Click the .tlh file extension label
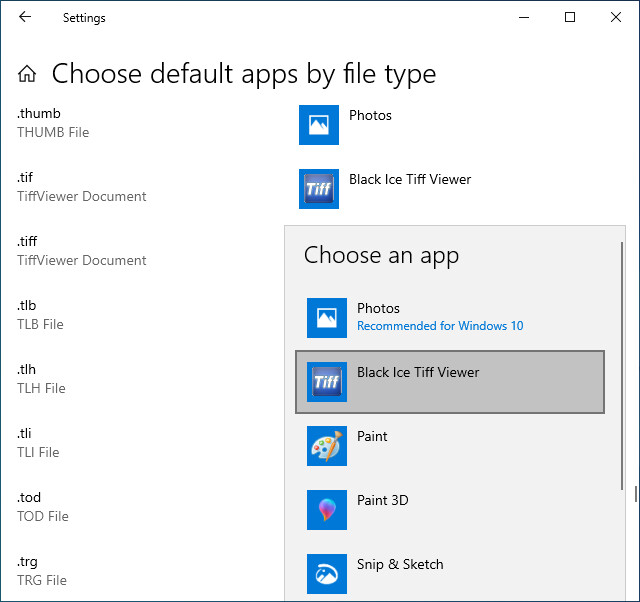The width and height of the screenshot is (640, 602). click(x=27, y=370)
